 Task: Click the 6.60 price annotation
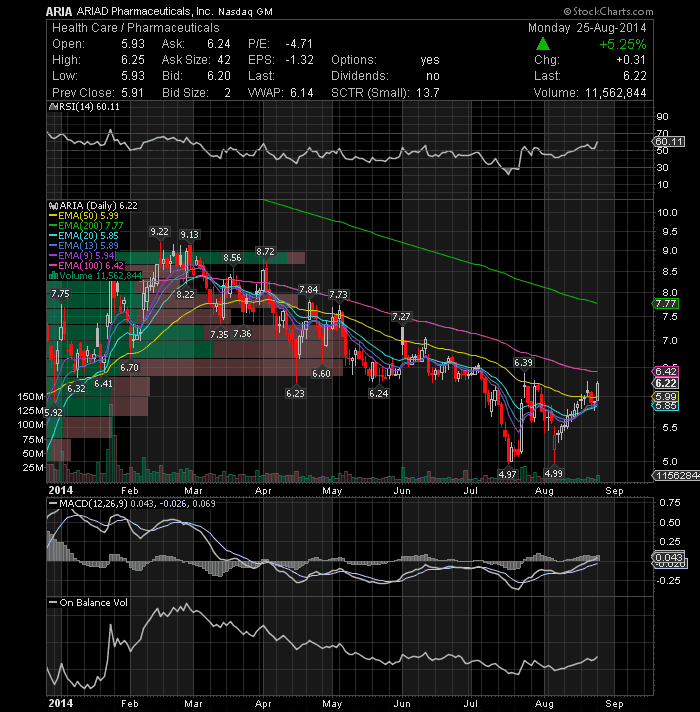click(x=321, y=373)
